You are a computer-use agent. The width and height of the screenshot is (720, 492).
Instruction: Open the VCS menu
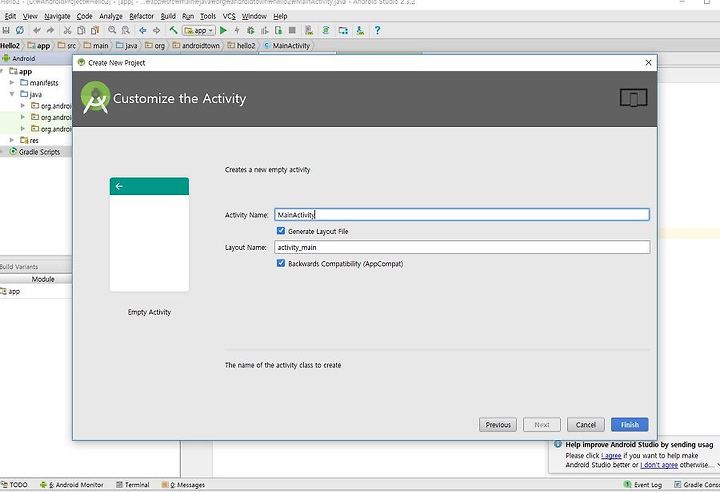[x=229, y=16]
